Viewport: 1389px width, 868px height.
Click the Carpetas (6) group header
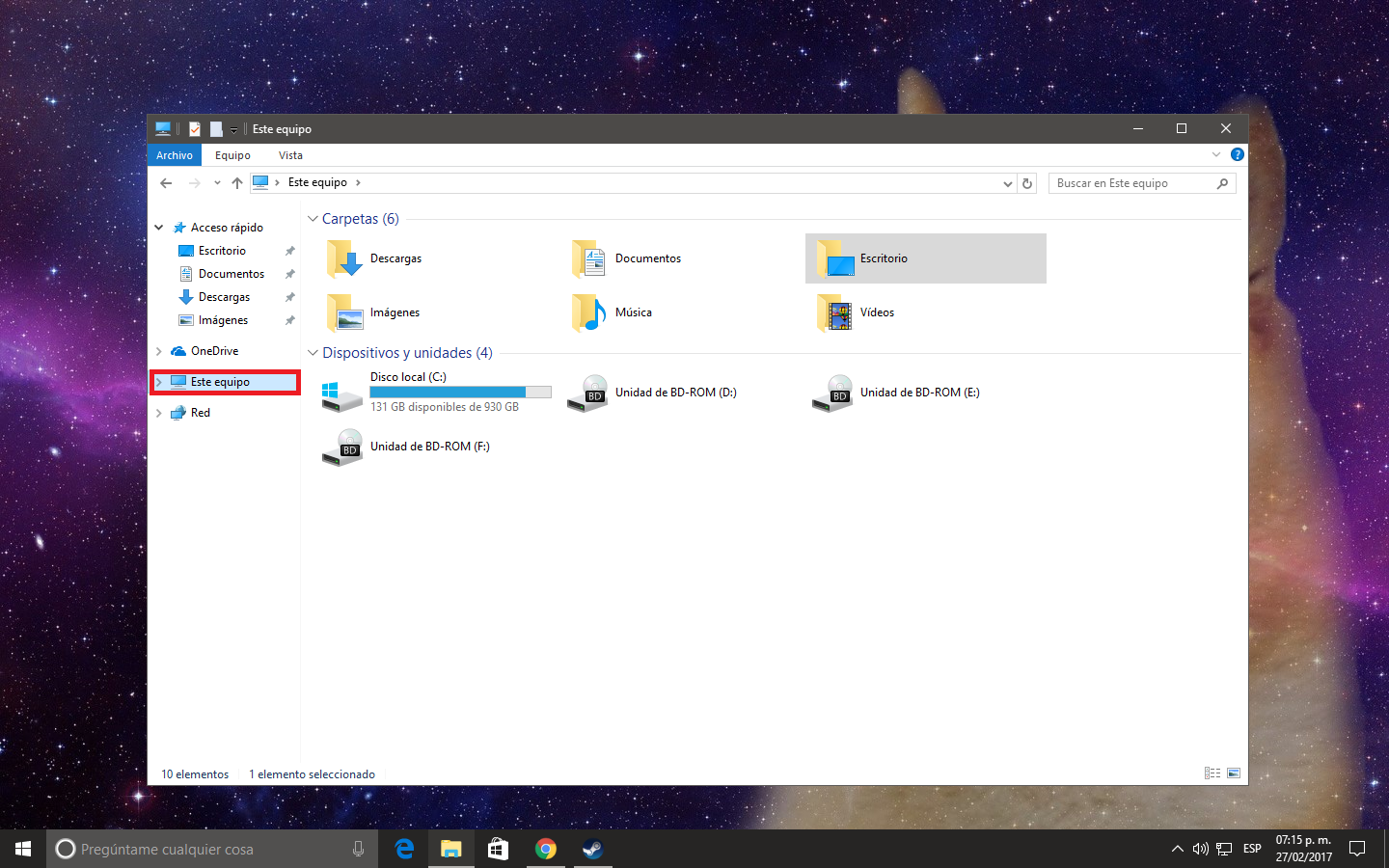point(361,219)
